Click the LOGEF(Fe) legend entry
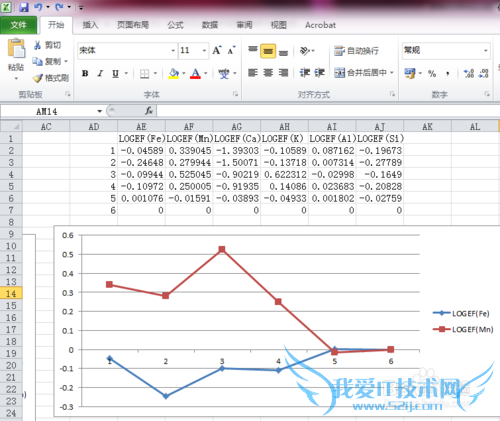Screen dimensions: 500x421 click(x=461, y=313)
